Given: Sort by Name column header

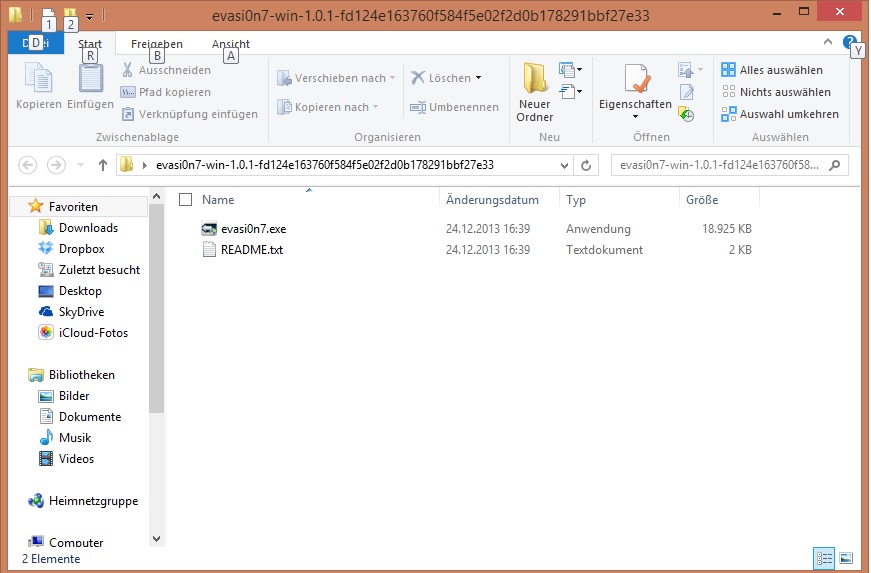Looking at the screenshot, I should (218, 200).
